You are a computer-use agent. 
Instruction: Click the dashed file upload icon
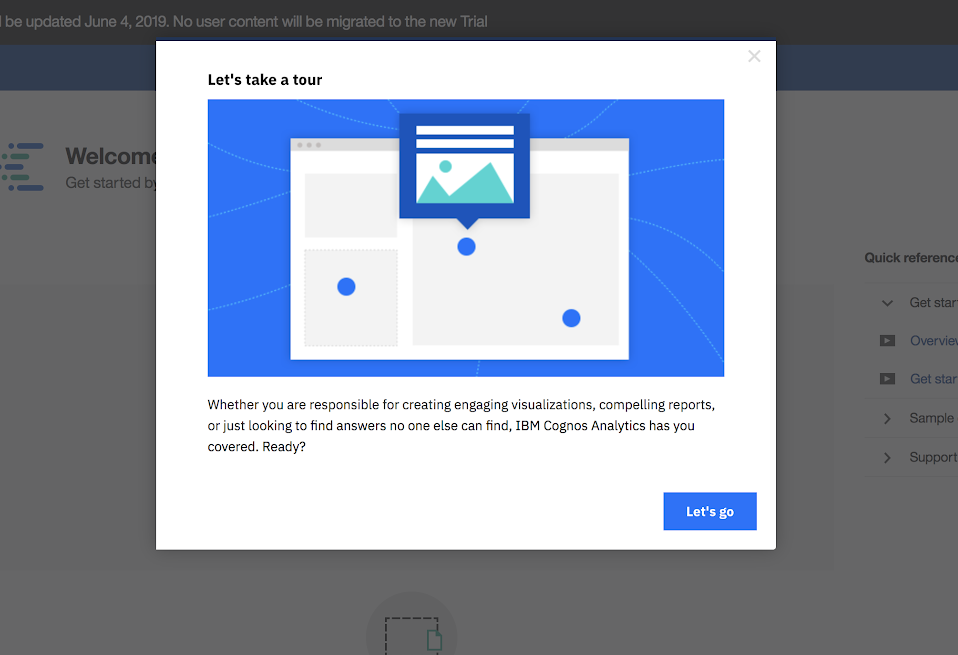click(412, 635)
